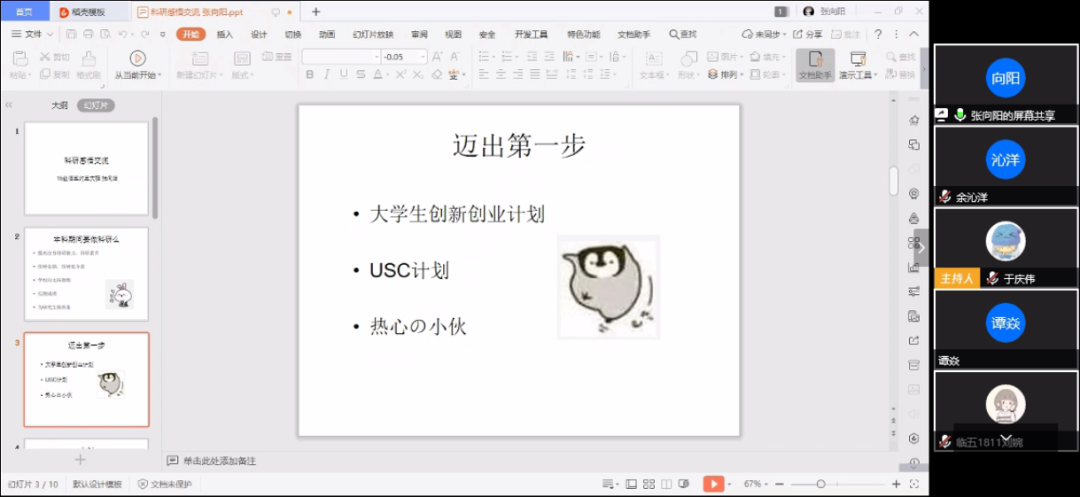Increase font size with the larger A icon

click(x=437, y=57)
